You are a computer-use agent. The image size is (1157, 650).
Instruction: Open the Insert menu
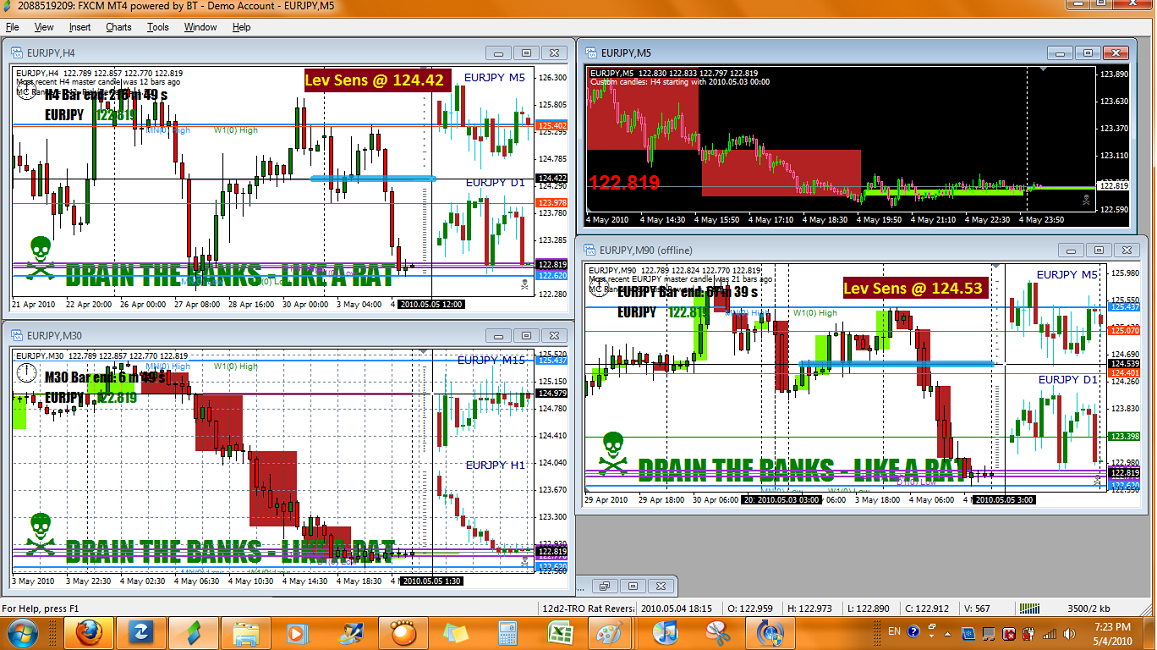coord(80,27)
